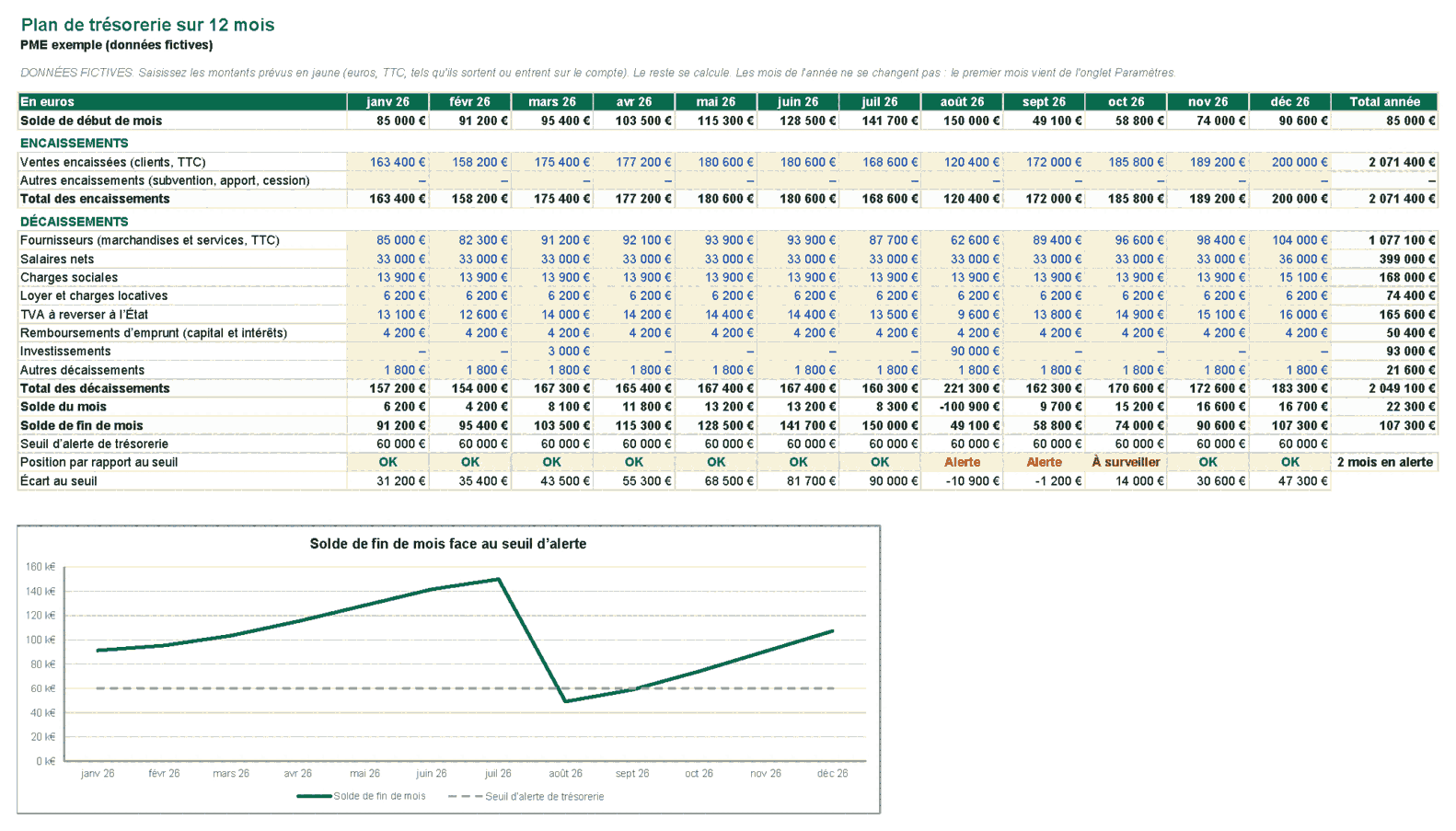Click "Remboursements d'emprunt (capital et intérêts)" label
This screenshot has height=831, width=1456.
coord(154,333)
